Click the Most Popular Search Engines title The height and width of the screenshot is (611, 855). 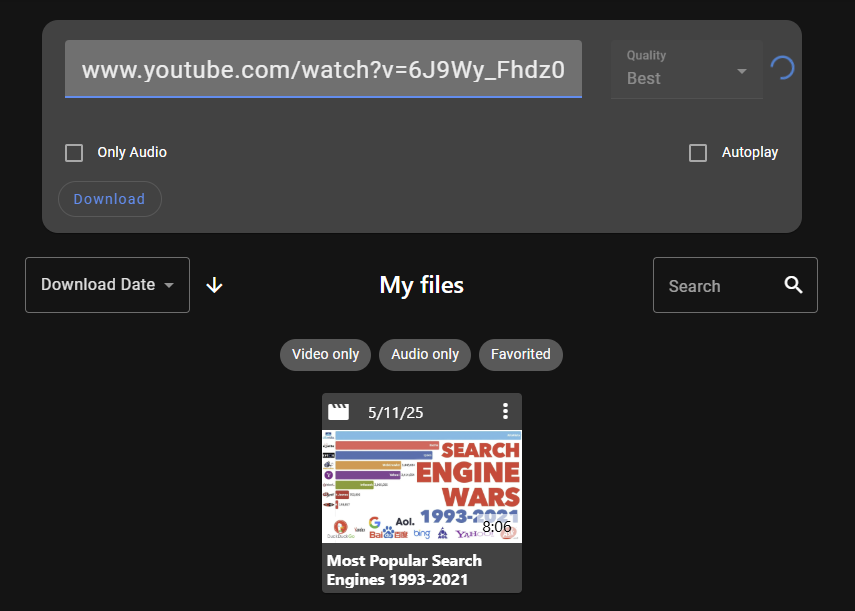(404, 570)
